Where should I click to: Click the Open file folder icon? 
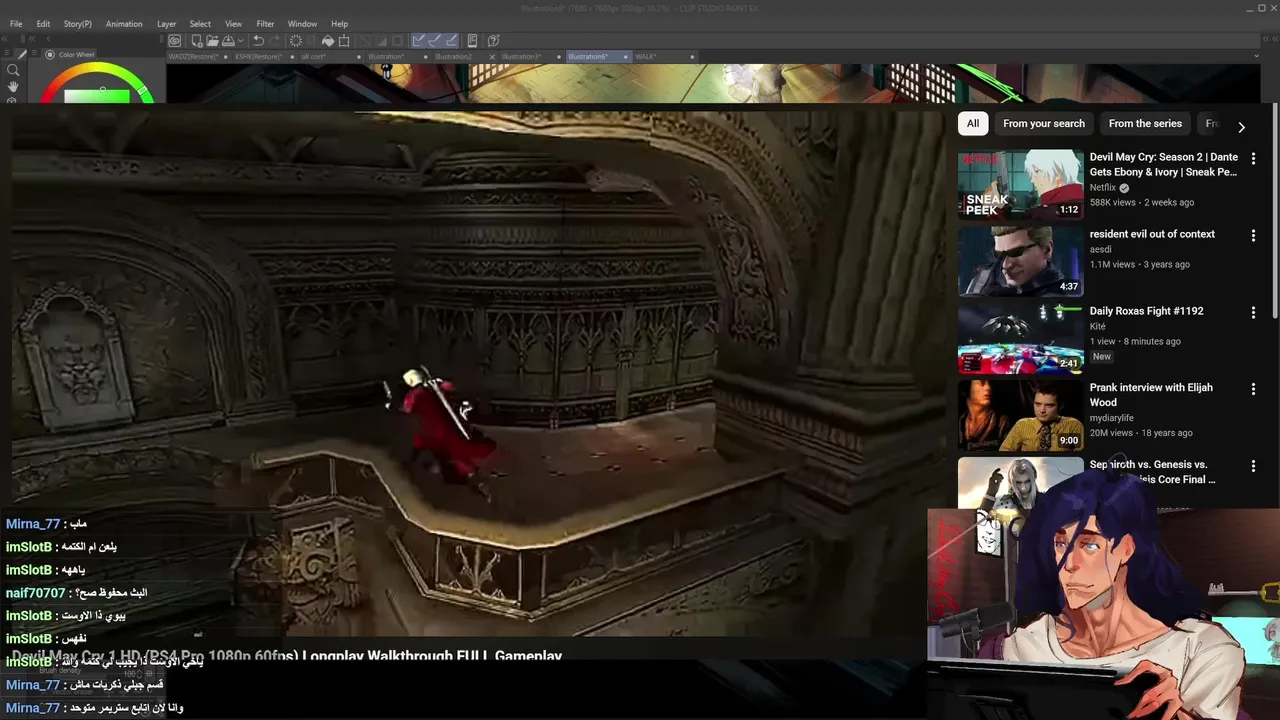[212, 41]
